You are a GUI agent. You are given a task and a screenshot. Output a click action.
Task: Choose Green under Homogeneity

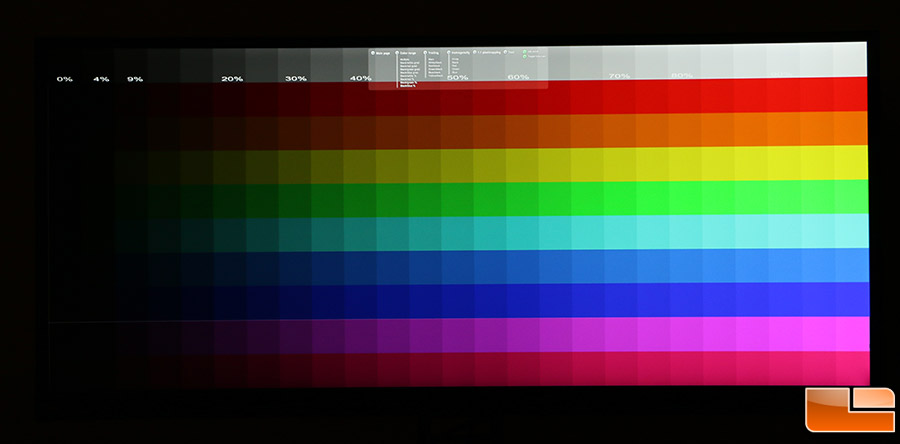coord(455,69)
